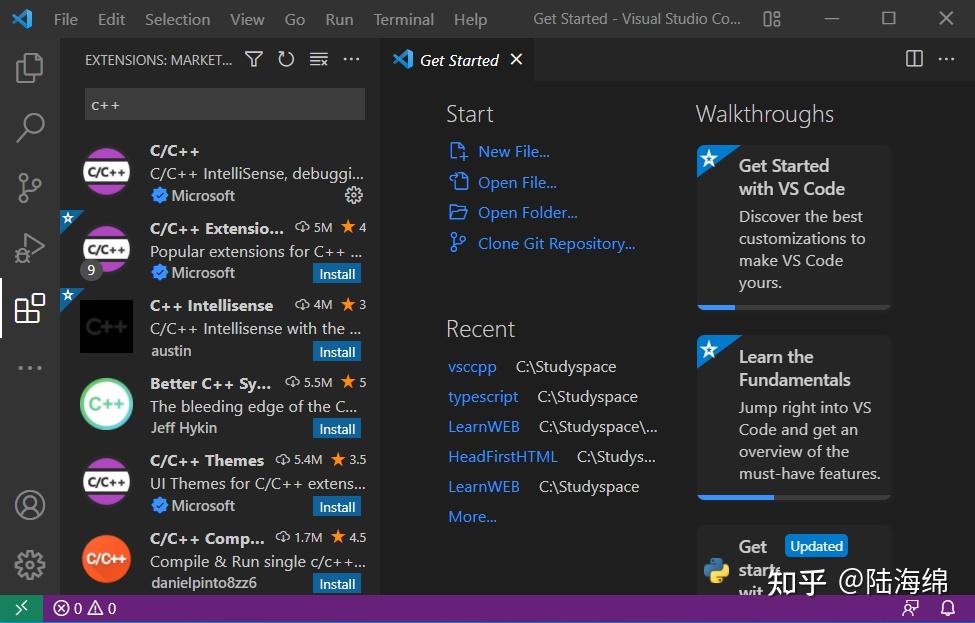Open the Terminal menu

tap(403, 18)
